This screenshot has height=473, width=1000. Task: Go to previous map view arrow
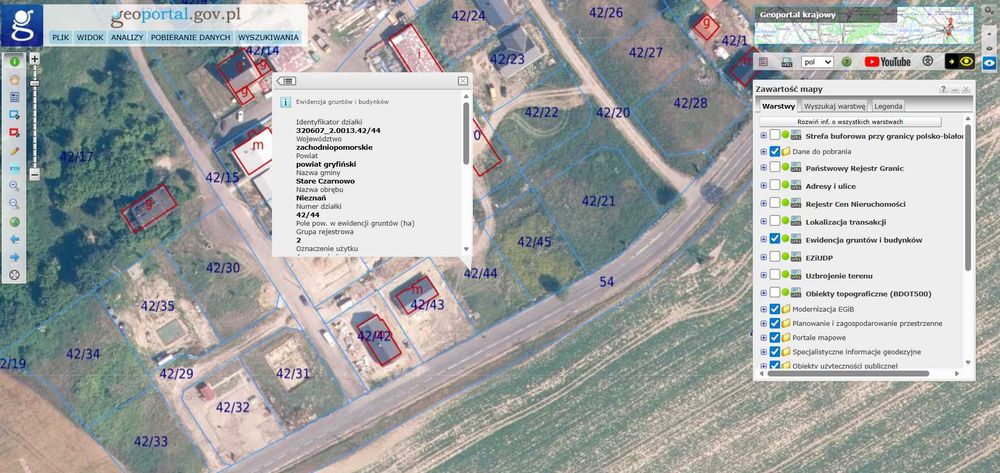point(14,240)
